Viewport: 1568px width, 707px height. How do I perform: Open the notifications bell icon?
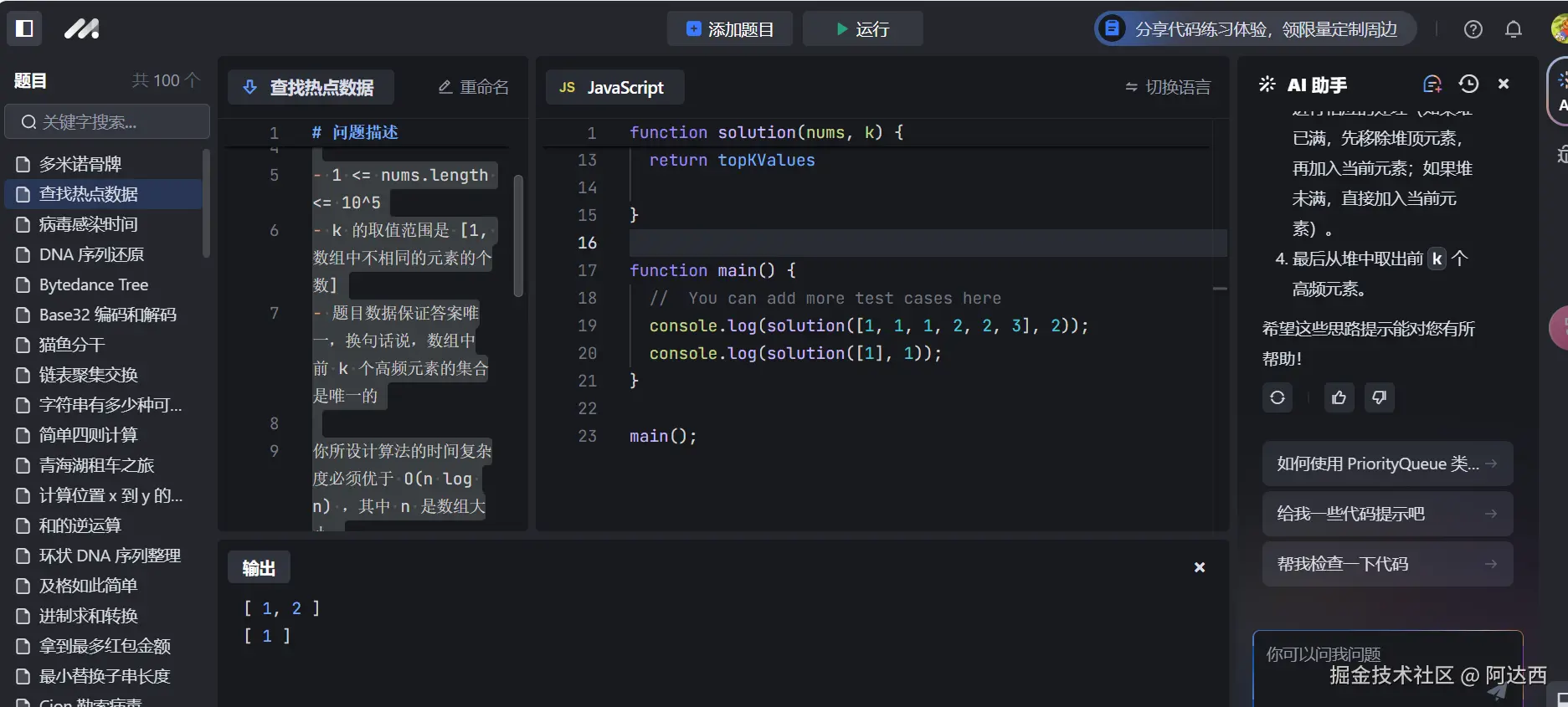(x=1513, y=29)
